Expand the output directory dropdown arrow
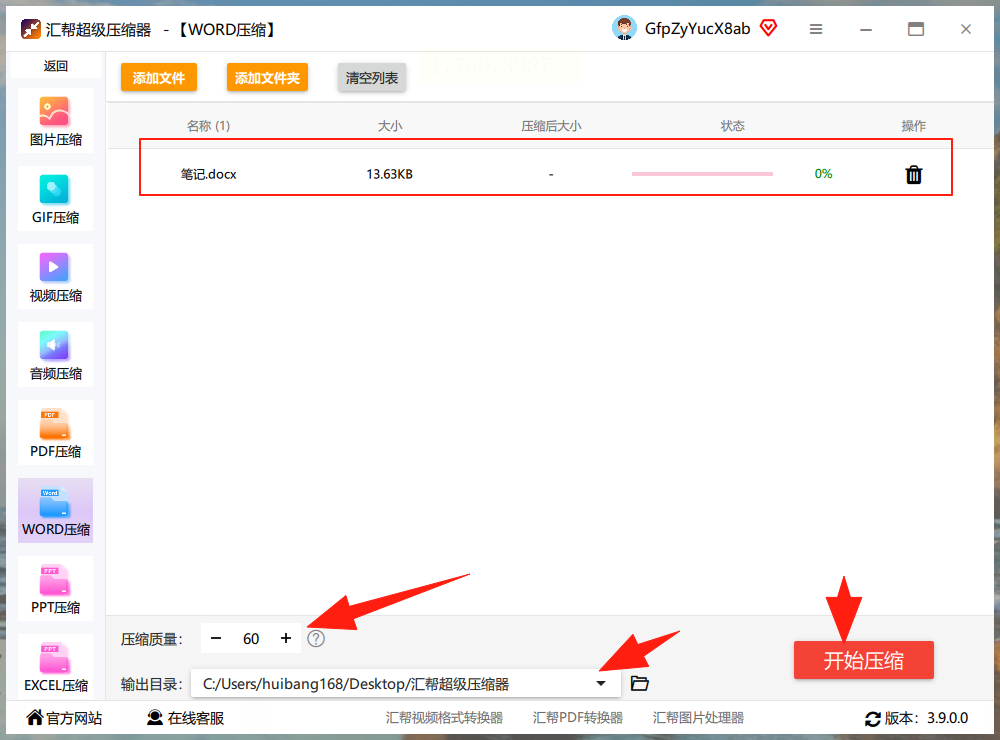Viewport: 1000px width, 740px height. click(601, 684)
